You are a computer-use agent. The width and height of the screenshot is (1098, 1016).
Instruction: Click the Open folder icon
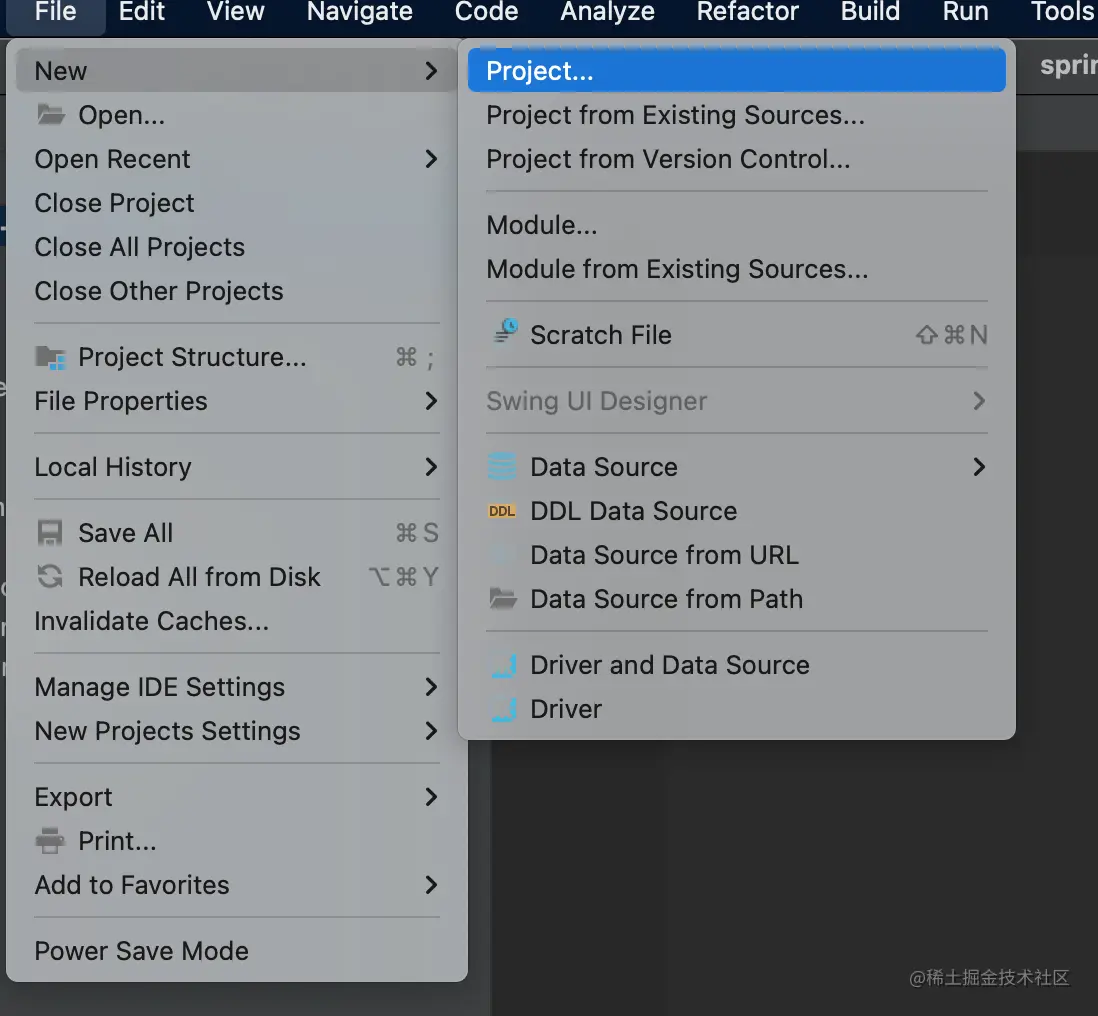coord(51,115)
